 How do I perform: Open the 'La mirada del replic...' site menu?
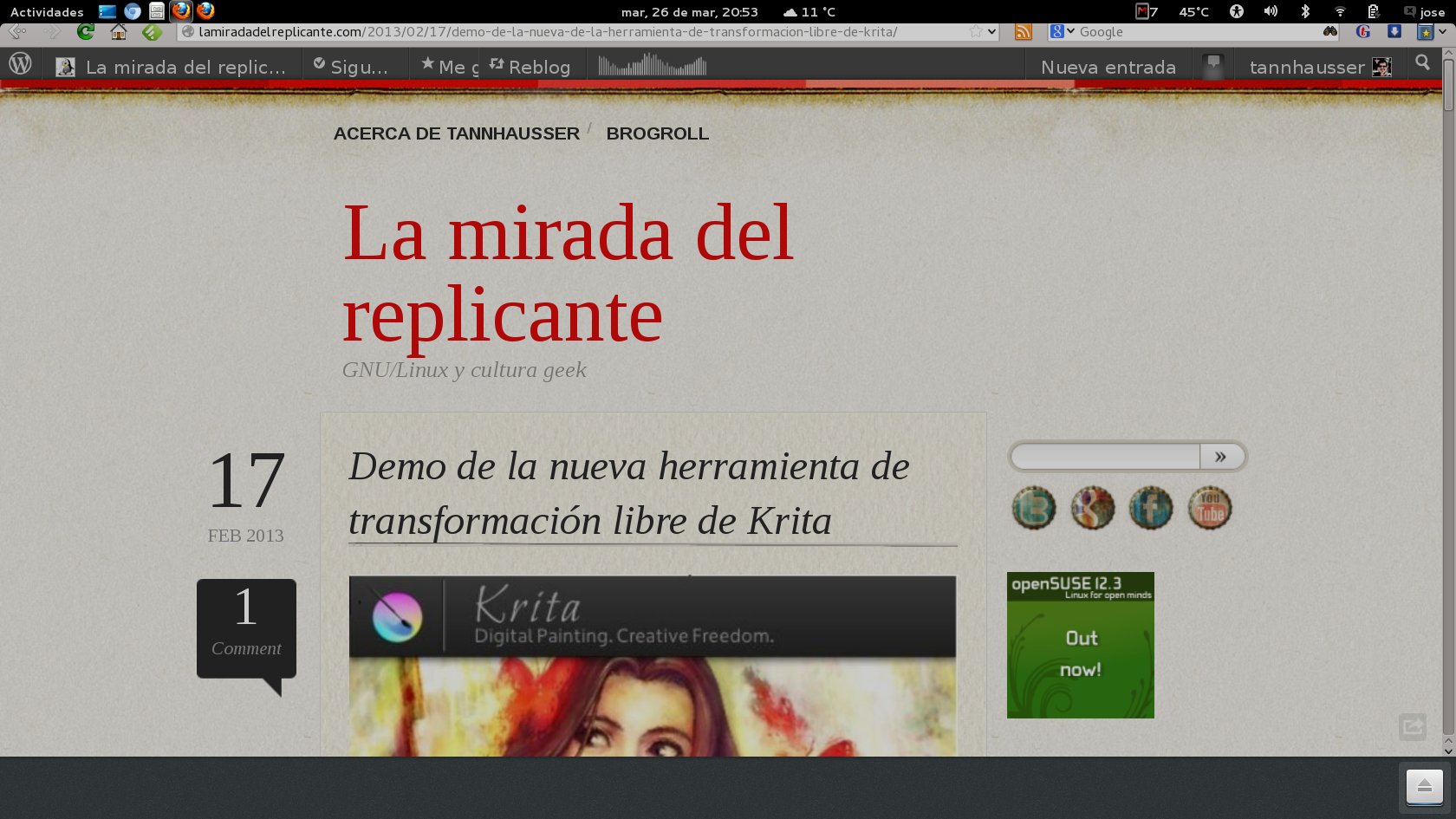(171, 67)
